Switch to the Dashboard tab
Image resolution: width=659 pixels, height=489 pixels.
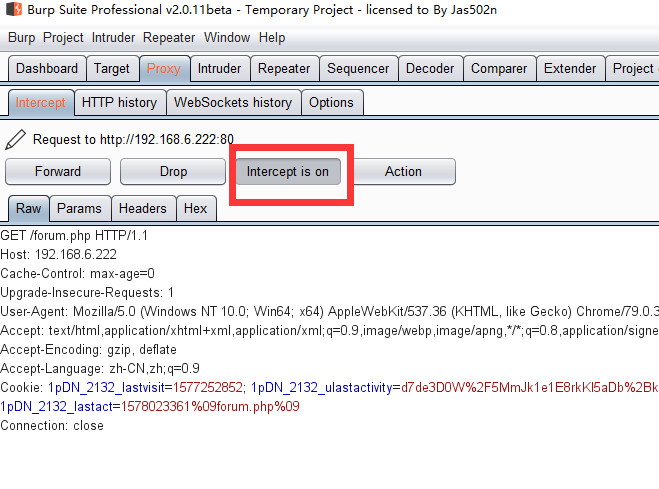coord(47,68)
